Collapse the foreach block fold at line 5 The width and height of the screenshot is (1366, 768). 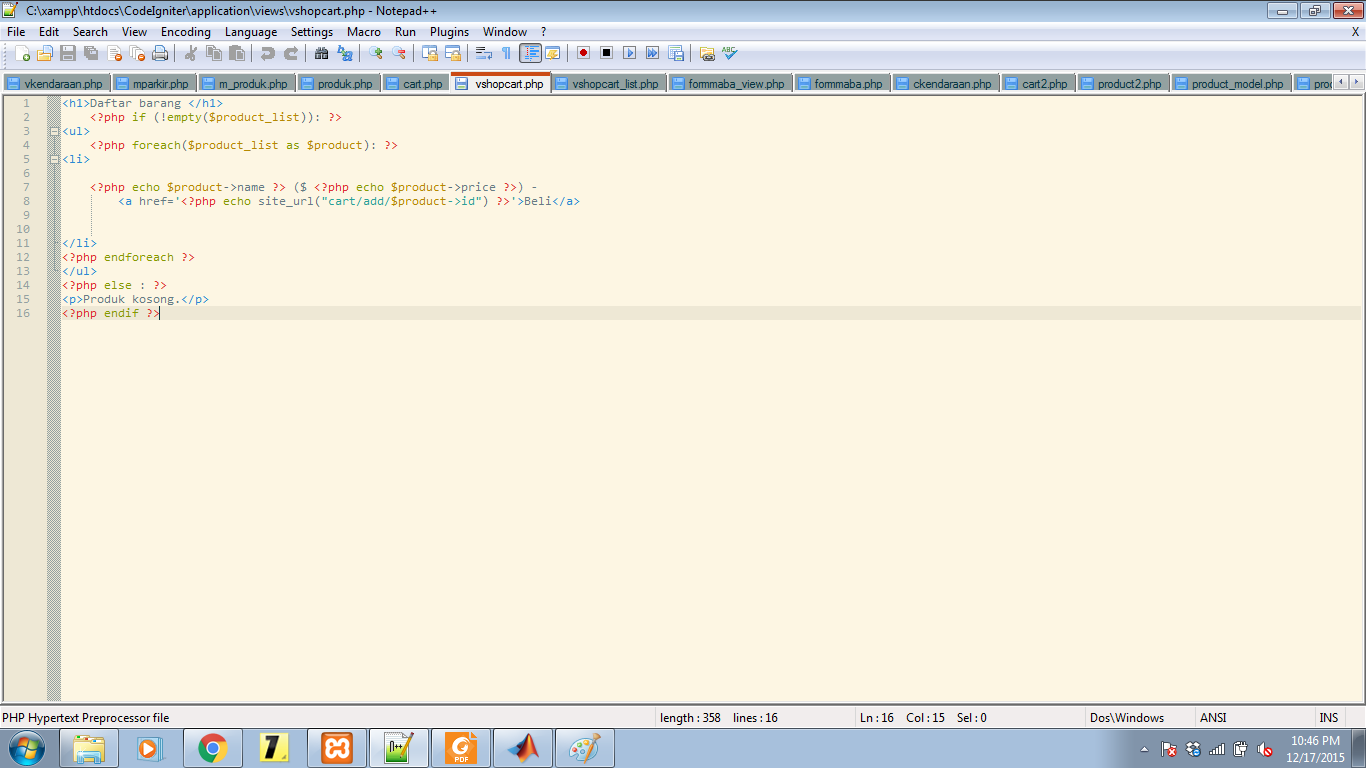pyautogui.click(x=54, y=158)
